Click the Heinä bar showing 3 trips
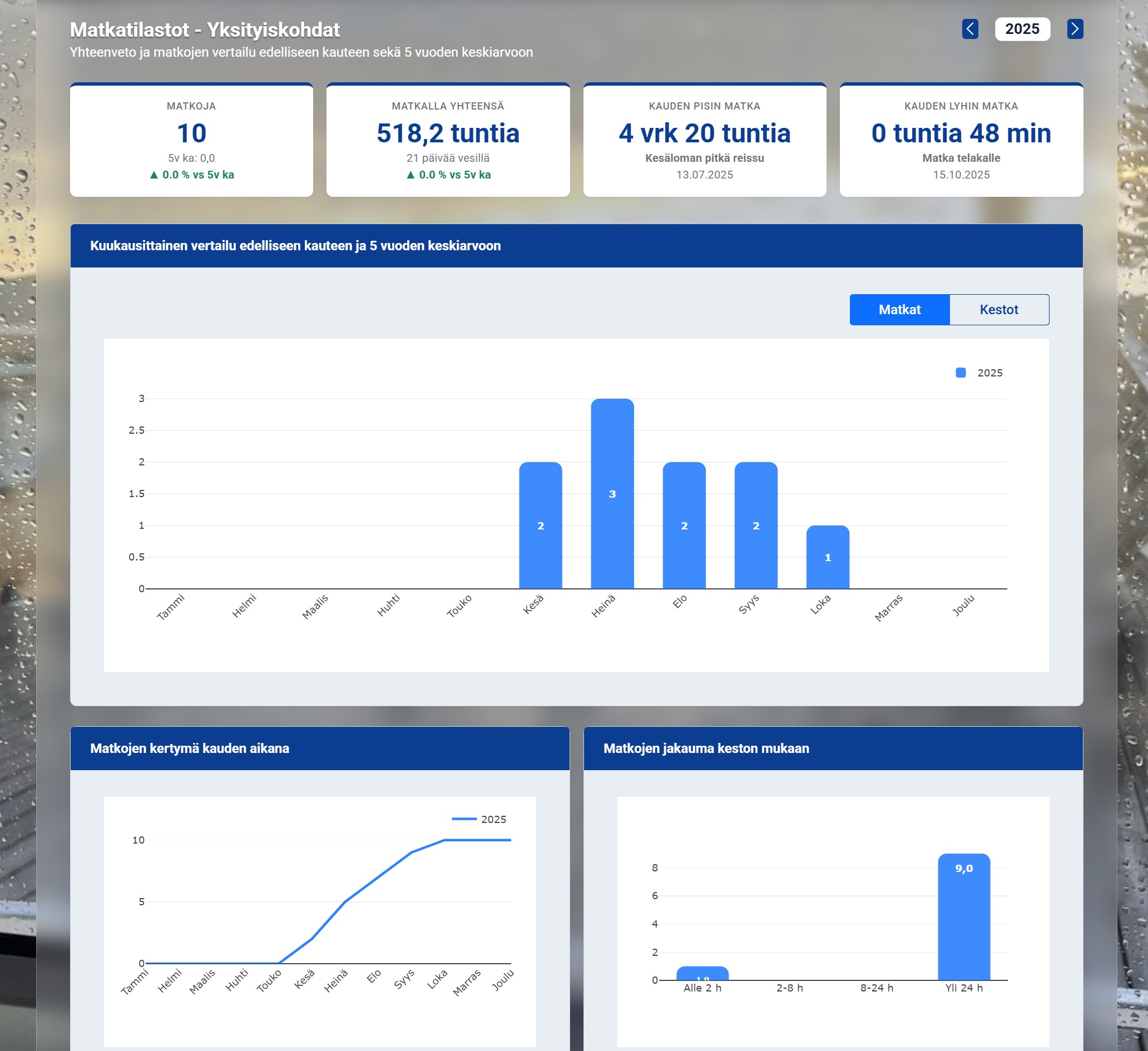Viewport: 1148px width, 1051px height. (x=612, y=494)
